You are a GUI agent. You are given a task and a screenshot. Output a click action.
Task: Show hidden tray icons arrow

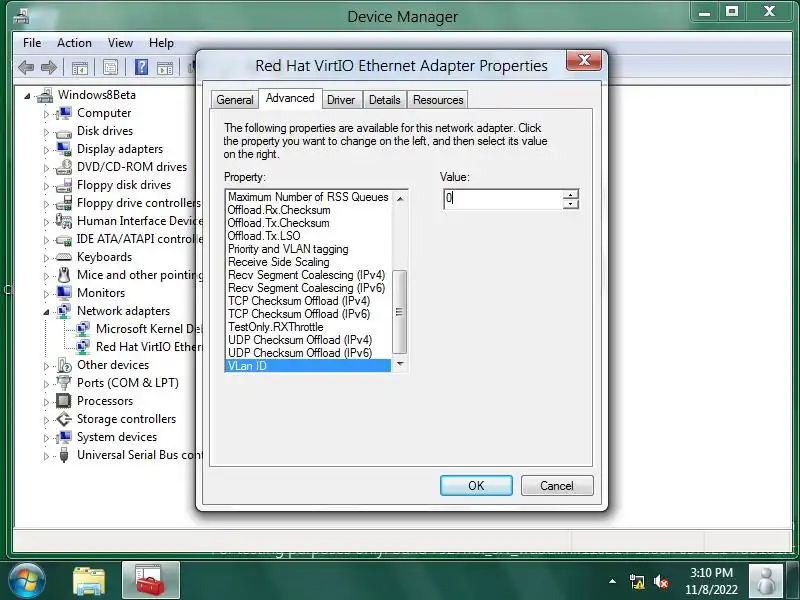pyautogui.click(x=612, y=581)
